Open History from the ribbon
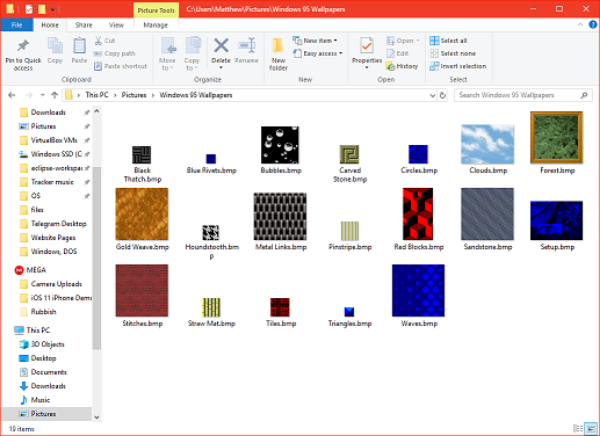 [402, 66]
